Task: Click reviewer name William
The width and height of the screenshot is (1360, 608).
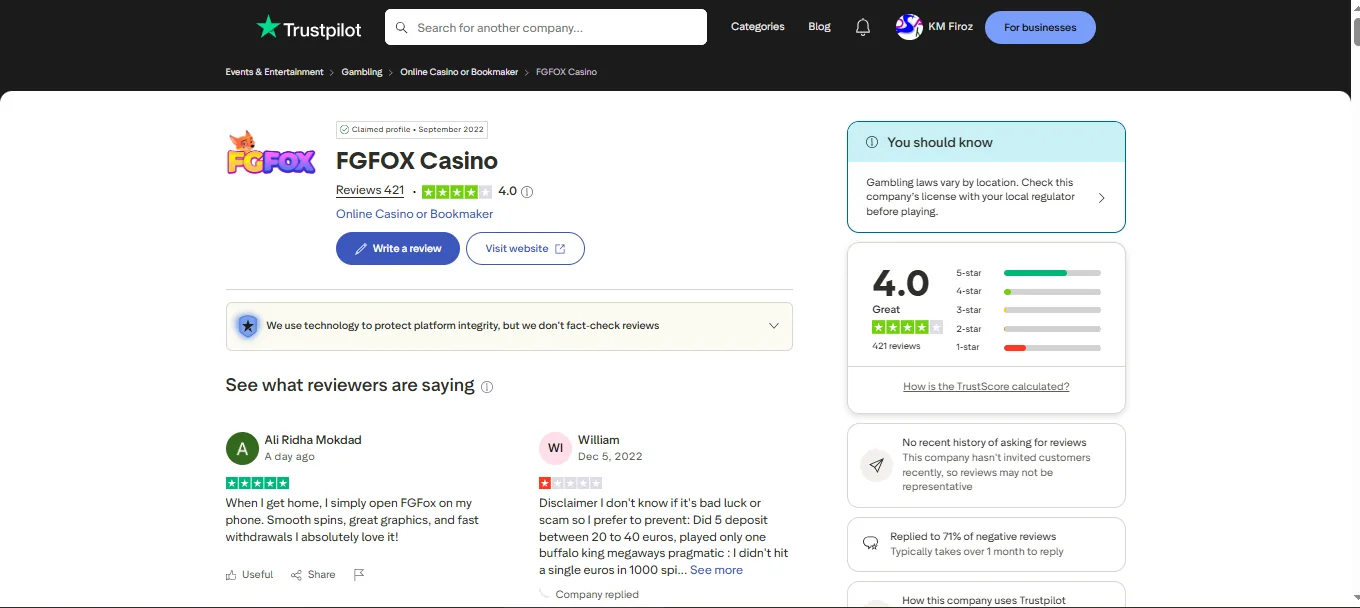Action: click(599, 440)
